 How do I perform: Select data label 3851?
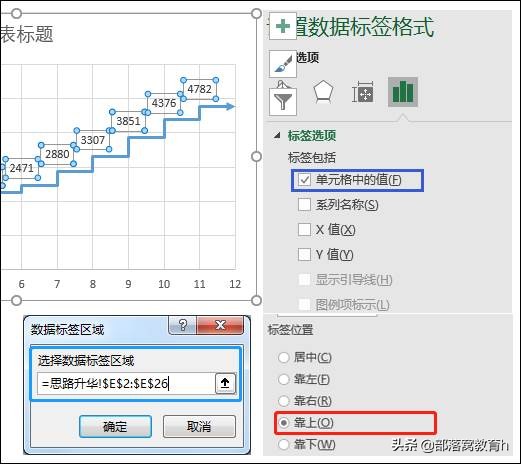click(128, 121)
